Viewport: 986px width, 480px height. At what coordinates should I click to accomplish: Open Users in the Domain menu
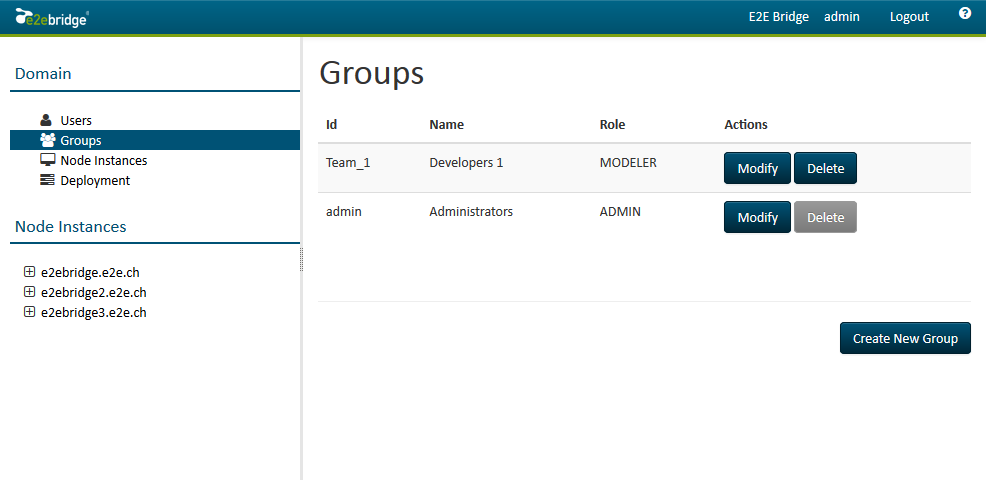coord(76,120)
